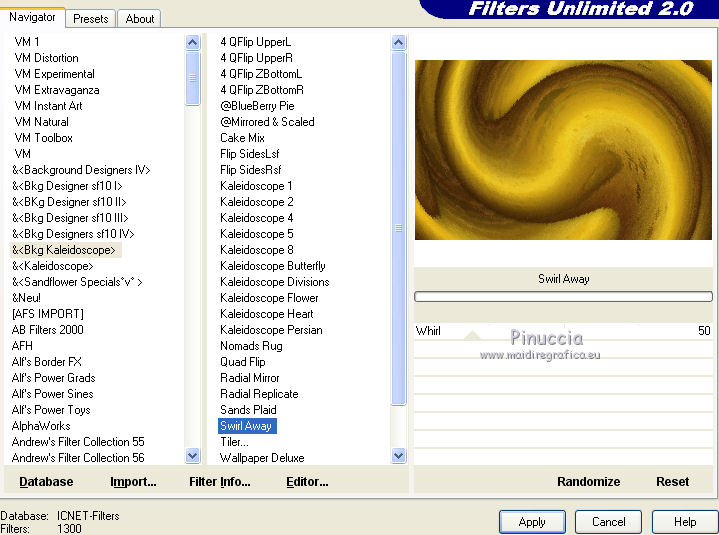Image resolution: width=719 pixels, height=535 pixels.
Task: Click the Database button
Action: [x=46, y=482]
